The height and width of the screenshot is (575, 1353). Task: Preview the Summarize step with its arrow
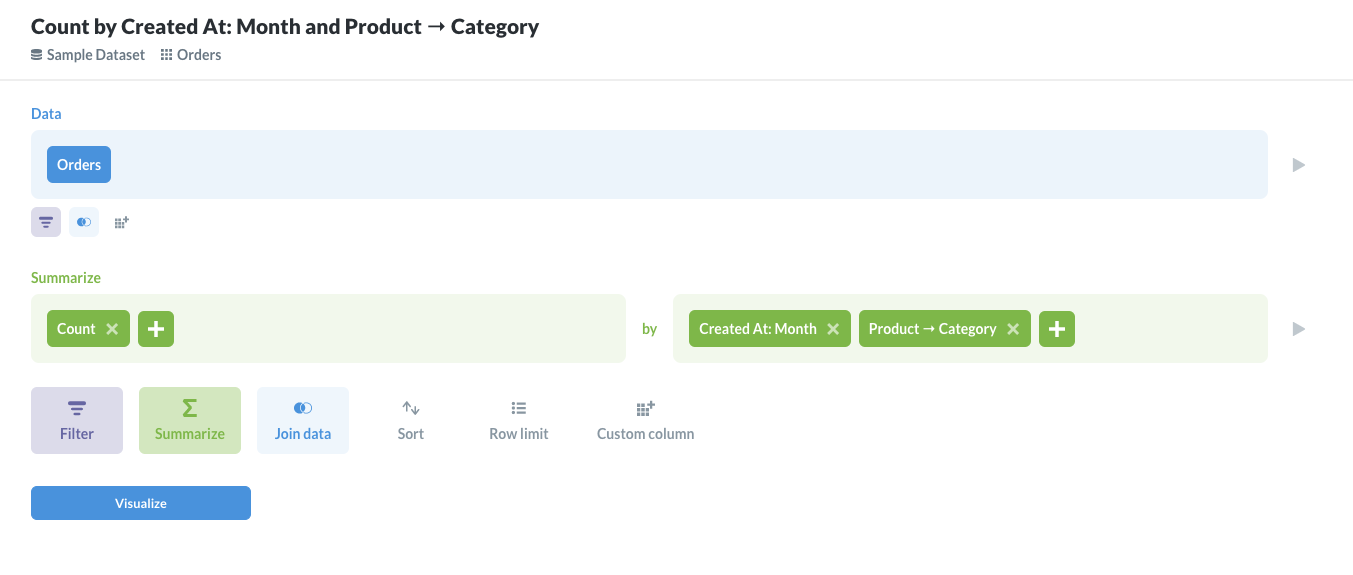(1299, 329)
